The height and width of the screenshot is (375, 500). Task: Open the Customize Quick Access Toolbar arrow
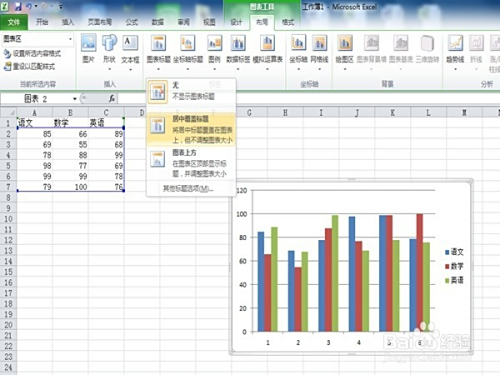[61, 6]
